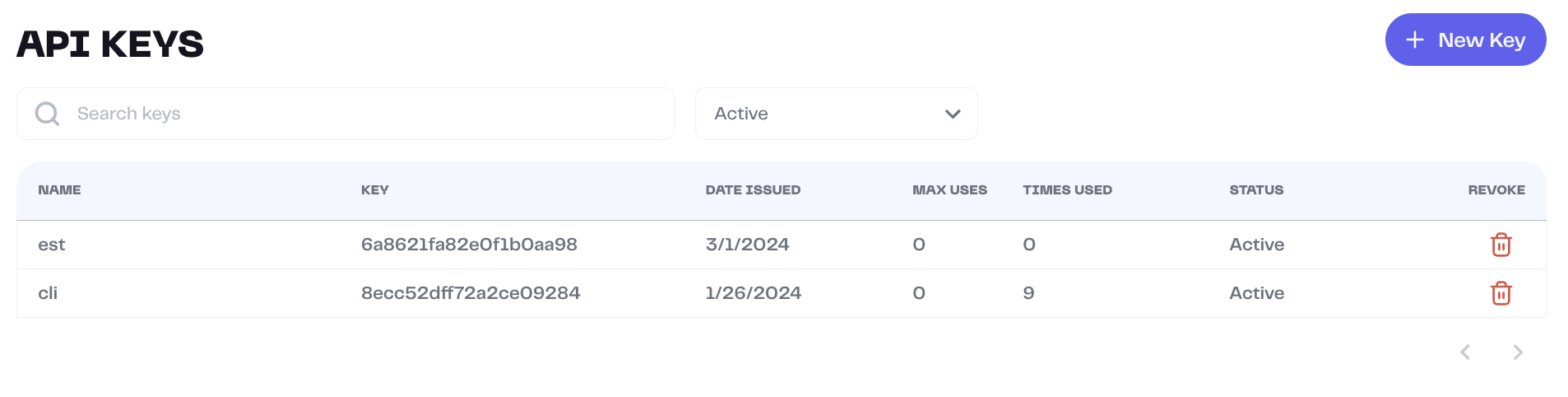Click the plus icon on New Key
This screenshot has width=1568, height=397.
click(1415, 40)
